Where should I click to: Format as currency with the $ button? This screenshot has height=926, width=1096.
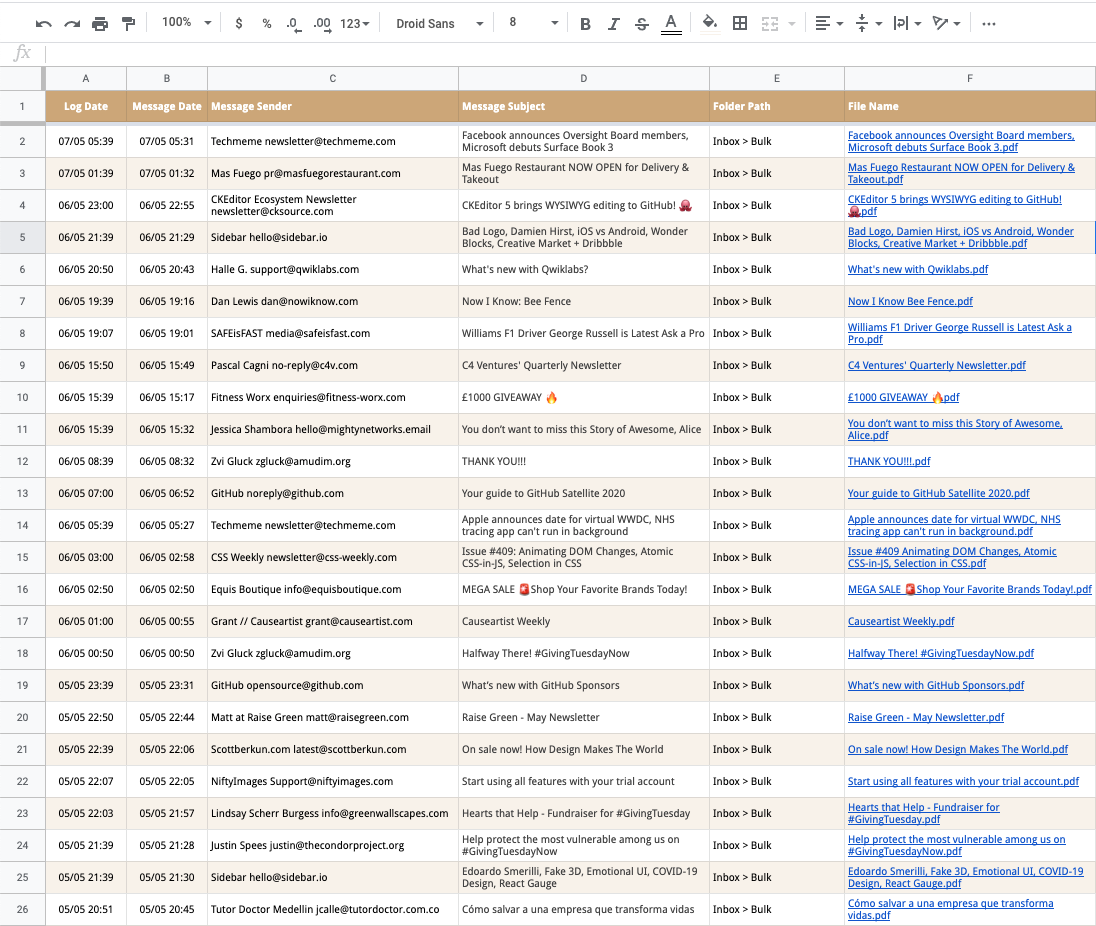point(239,24)
